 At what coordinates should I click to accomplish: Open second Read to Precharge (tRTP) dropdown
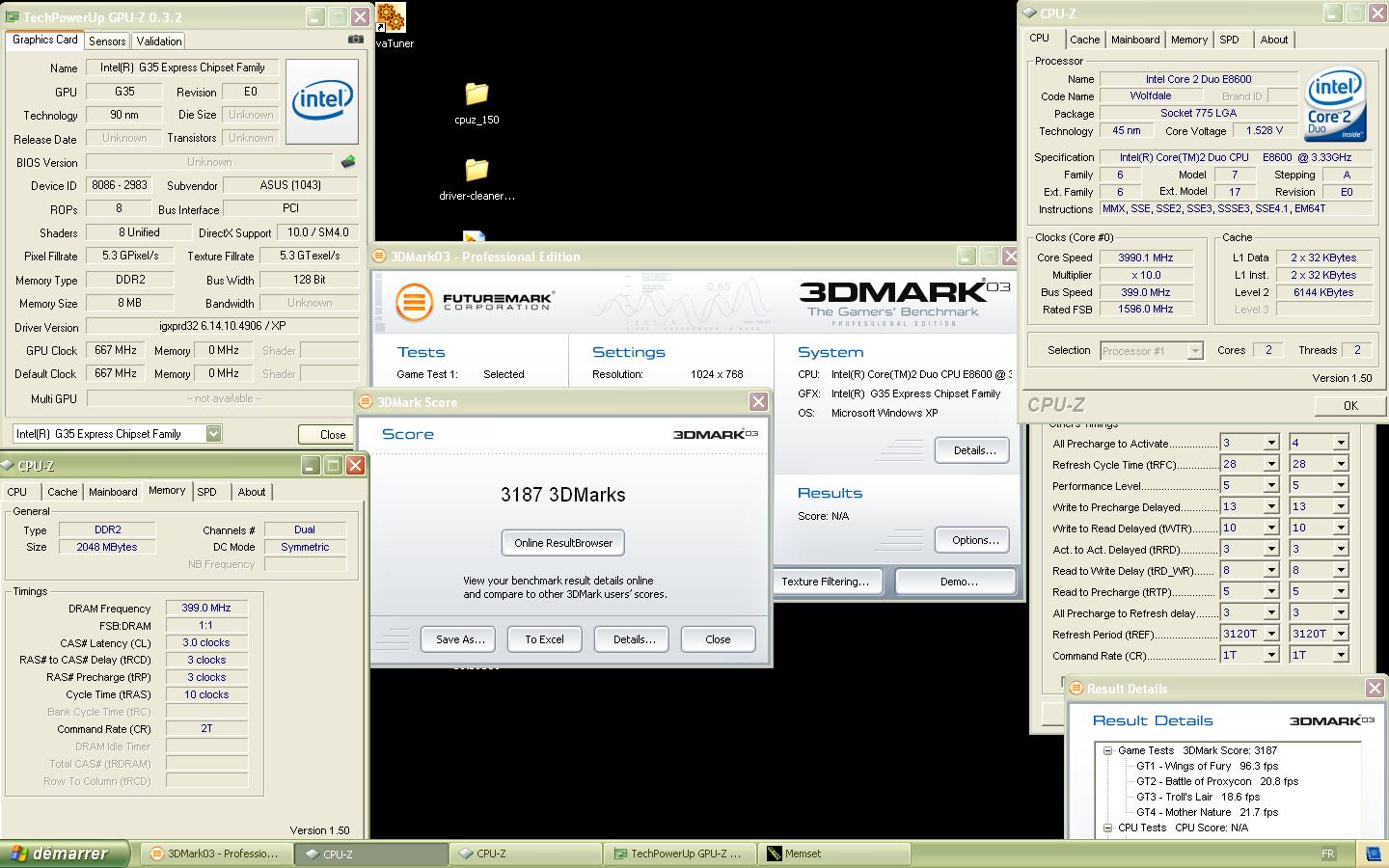(x=1341, y=592)
